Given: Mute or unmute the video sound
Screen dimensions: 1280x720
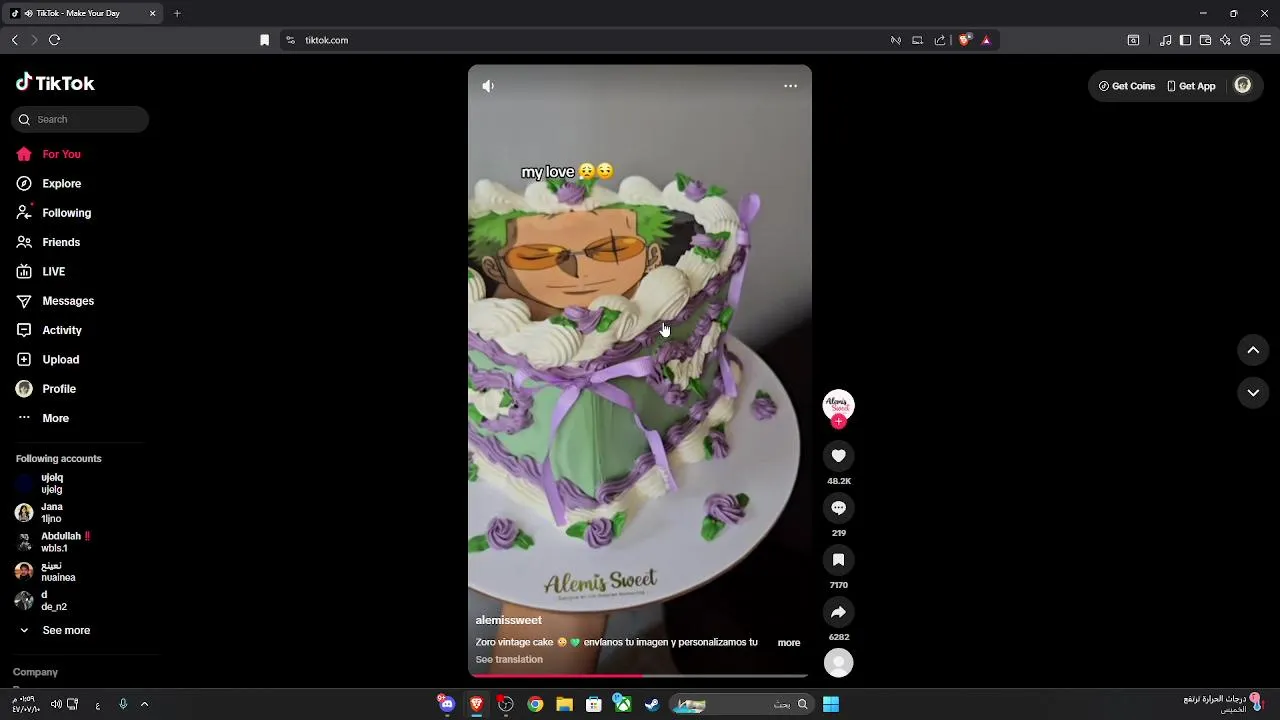Looking at the screenshot, I should coord(488,86).
